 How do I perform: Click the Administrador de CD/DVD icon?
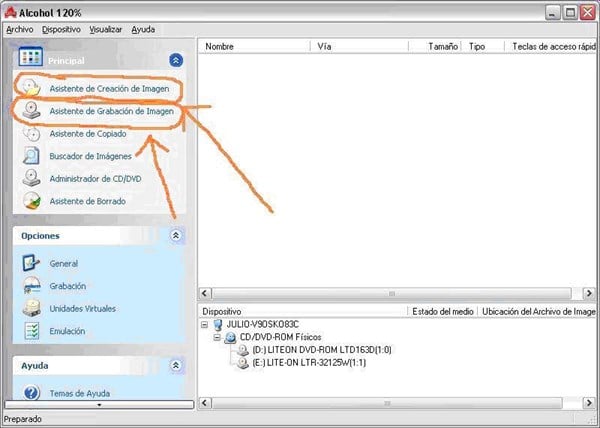tap(31, 178)
